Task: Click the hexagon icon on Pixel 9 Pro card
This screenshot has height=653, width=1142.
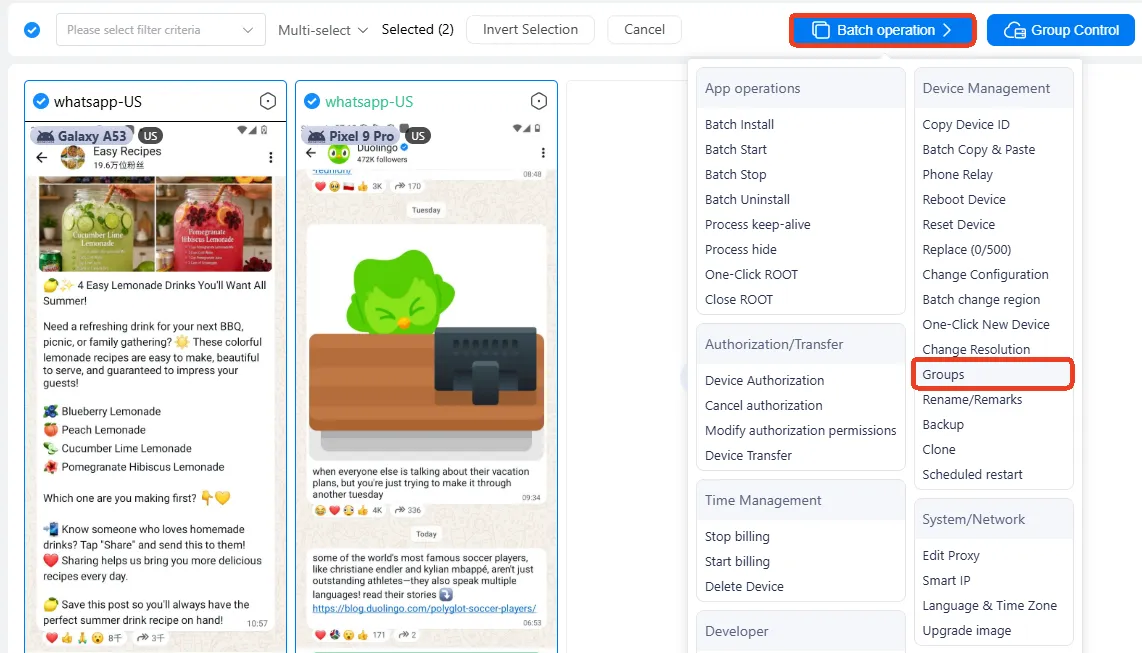Action: 539,101
